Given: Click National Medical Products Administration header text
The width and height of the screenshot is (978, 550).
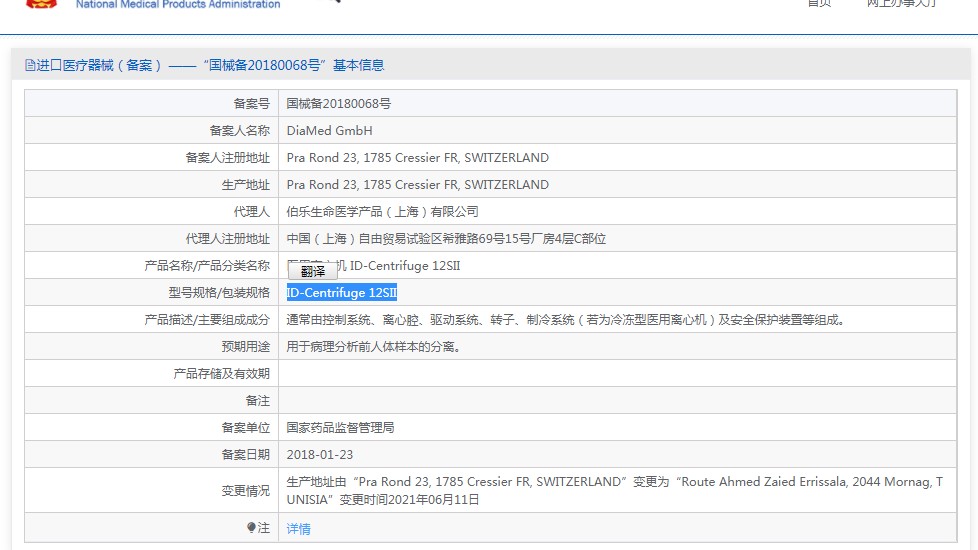Looking at the screenshot, I should (x=178, y=4).
